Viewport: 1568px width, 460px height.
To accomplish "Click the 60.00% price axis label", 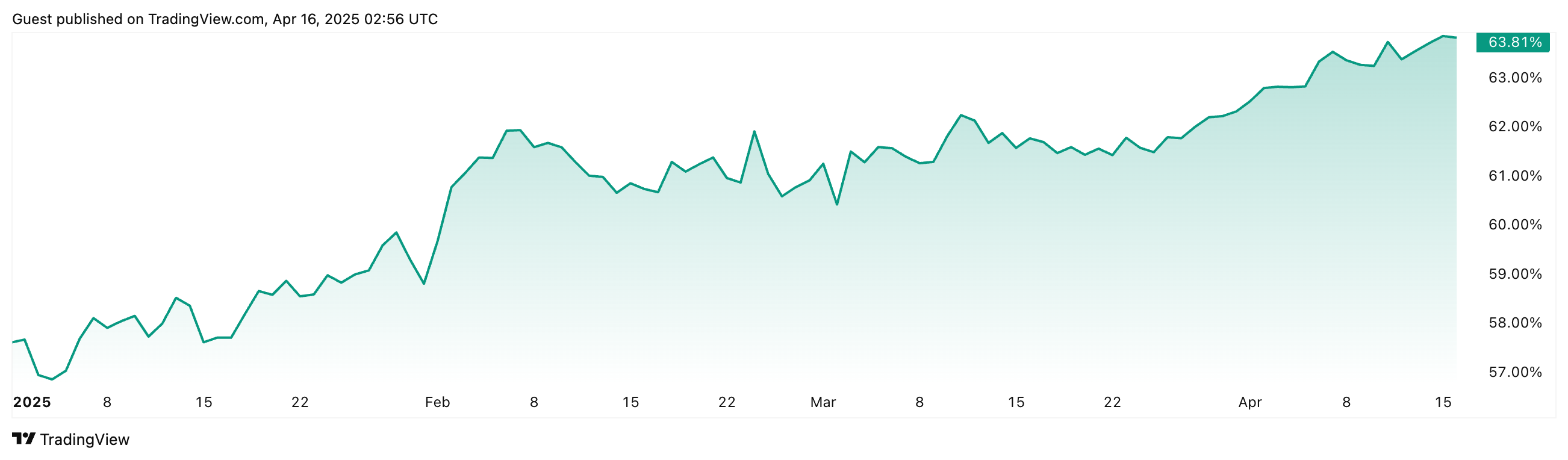I will click(1515, 225).
